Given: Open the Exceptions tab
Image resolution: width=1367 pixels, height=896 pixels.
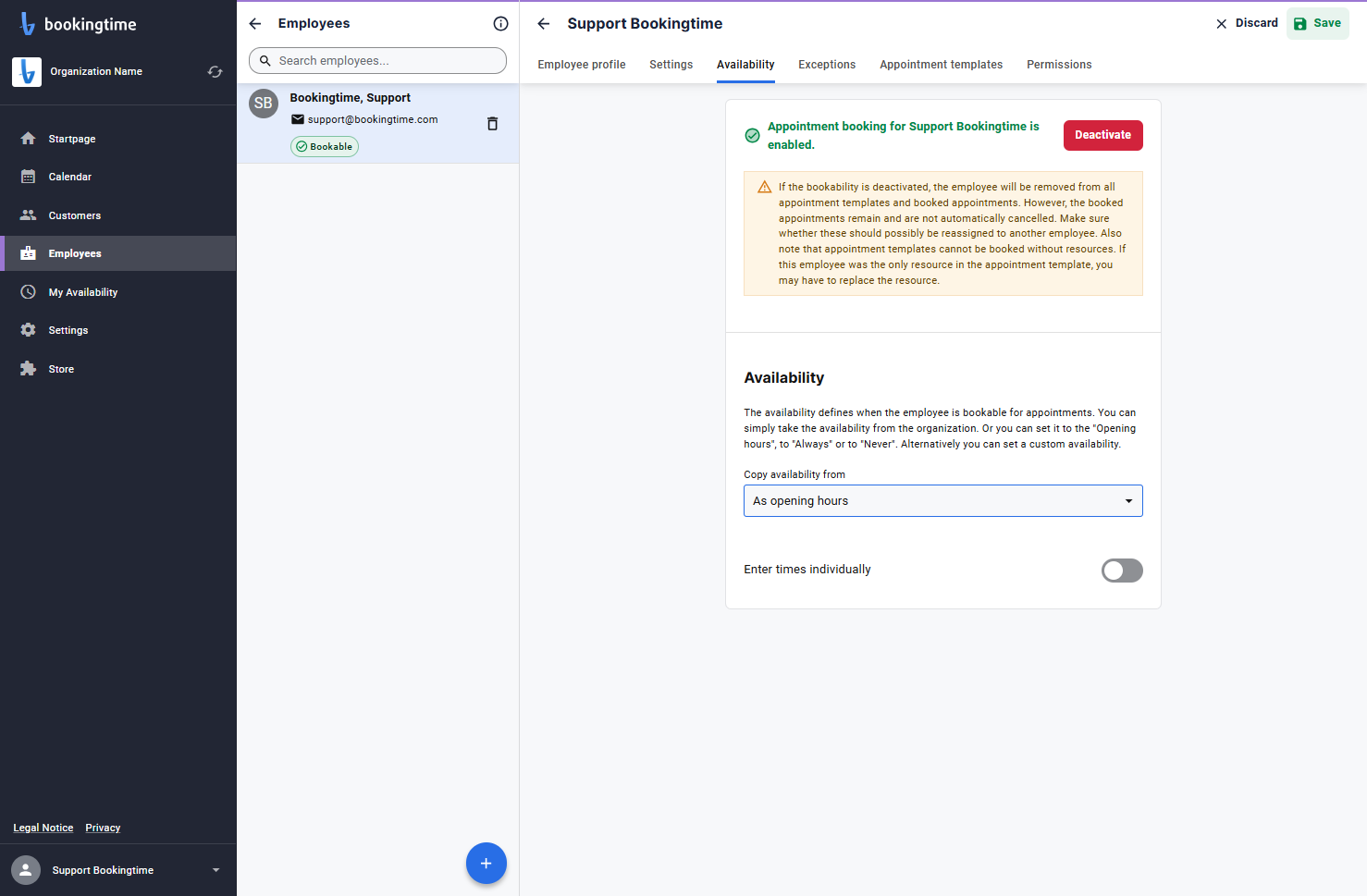Looking at the screenshot, I should [x=827, y=65].
